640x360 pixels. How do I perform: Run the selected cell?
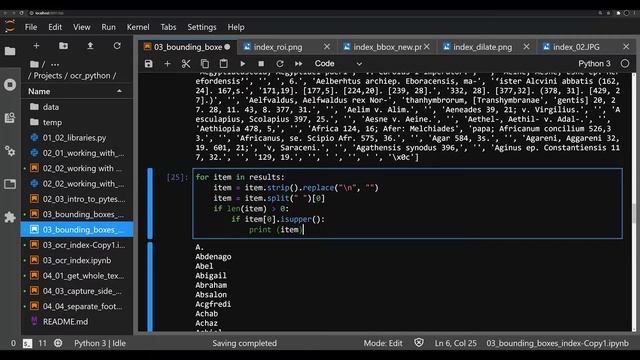click(243, 64)
